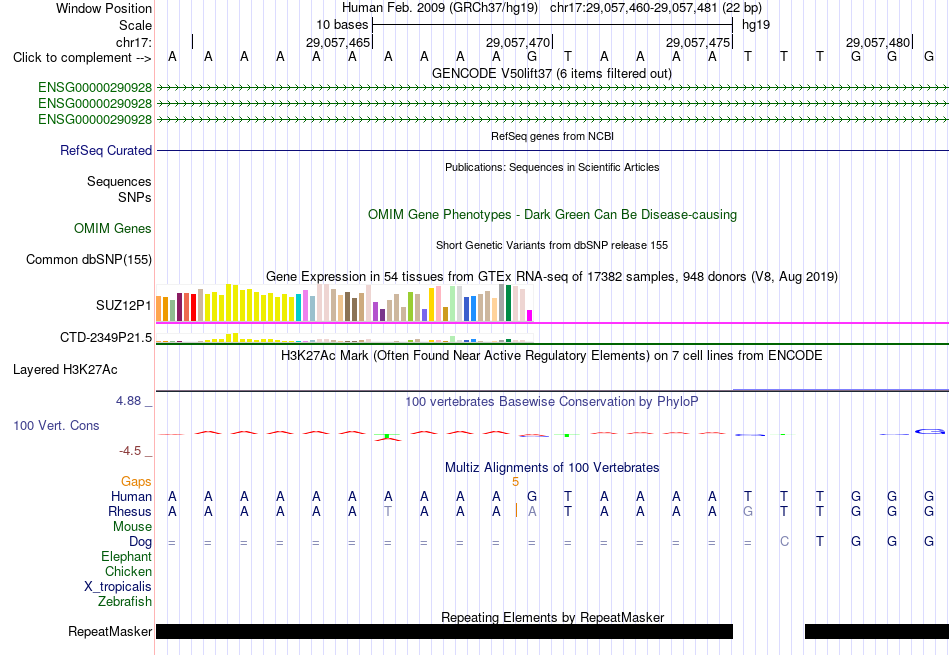
Task: Open the RefSeq Curated track label
Action: 105,150
